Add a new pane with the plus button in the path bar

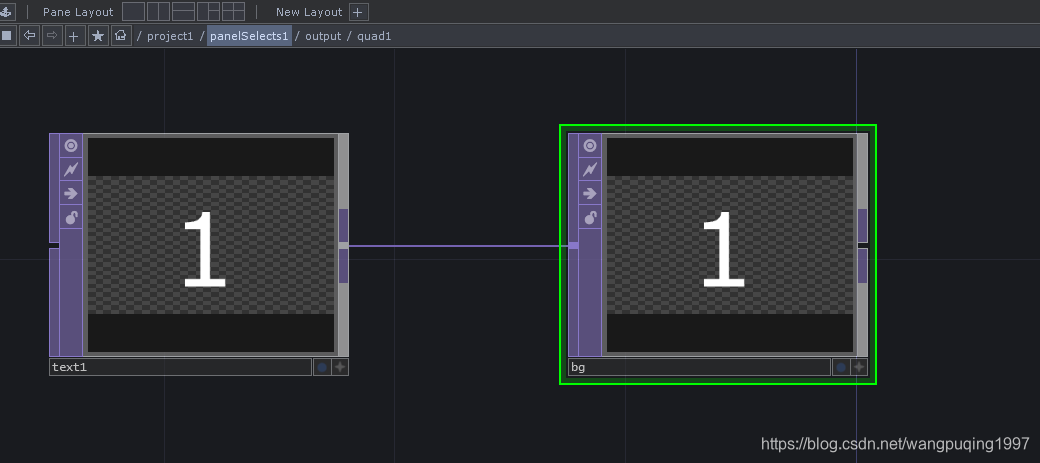pos(74,36)
